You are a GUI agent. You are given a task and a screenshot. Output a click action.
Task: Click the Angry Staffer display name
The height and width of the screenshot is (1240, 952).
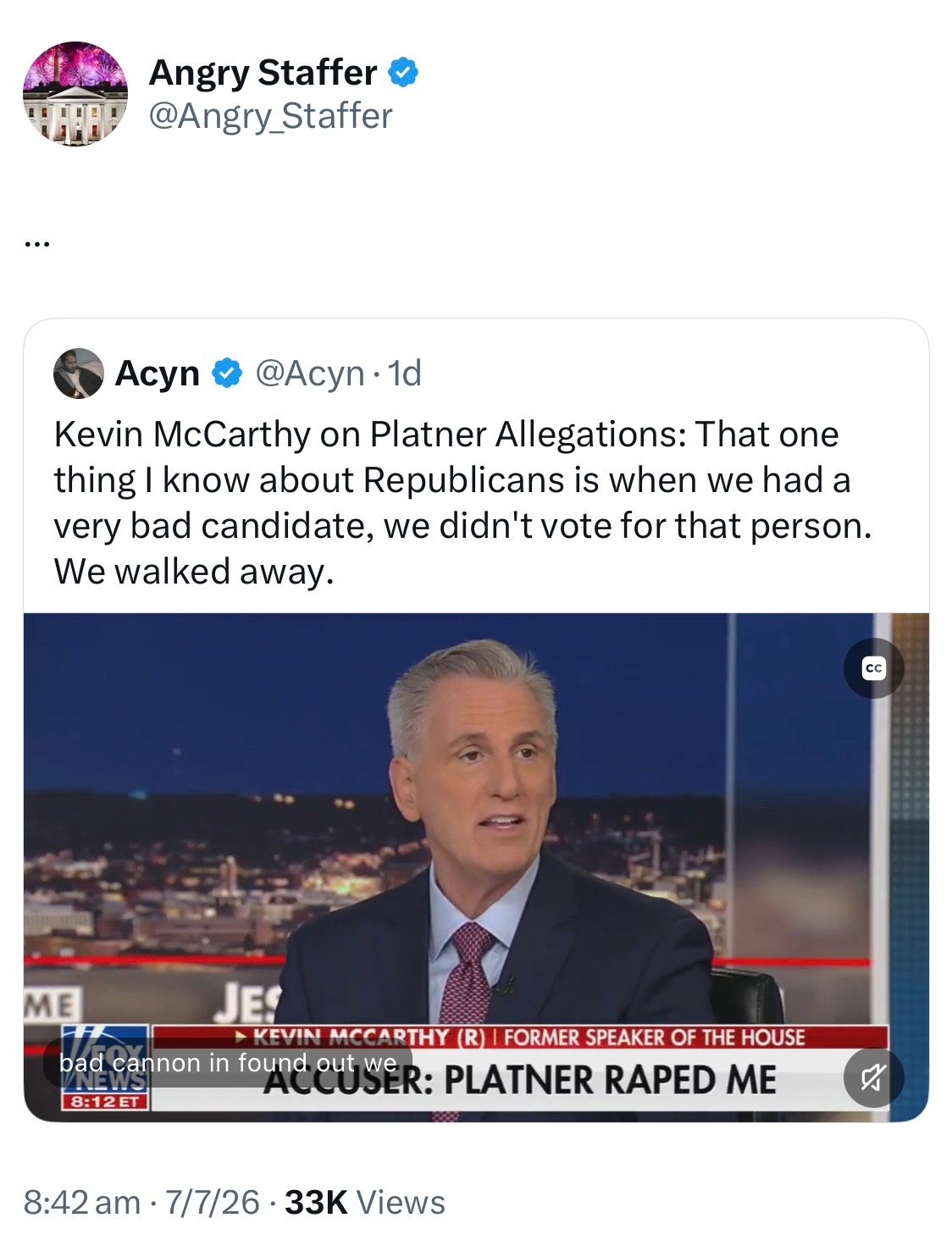263,73
